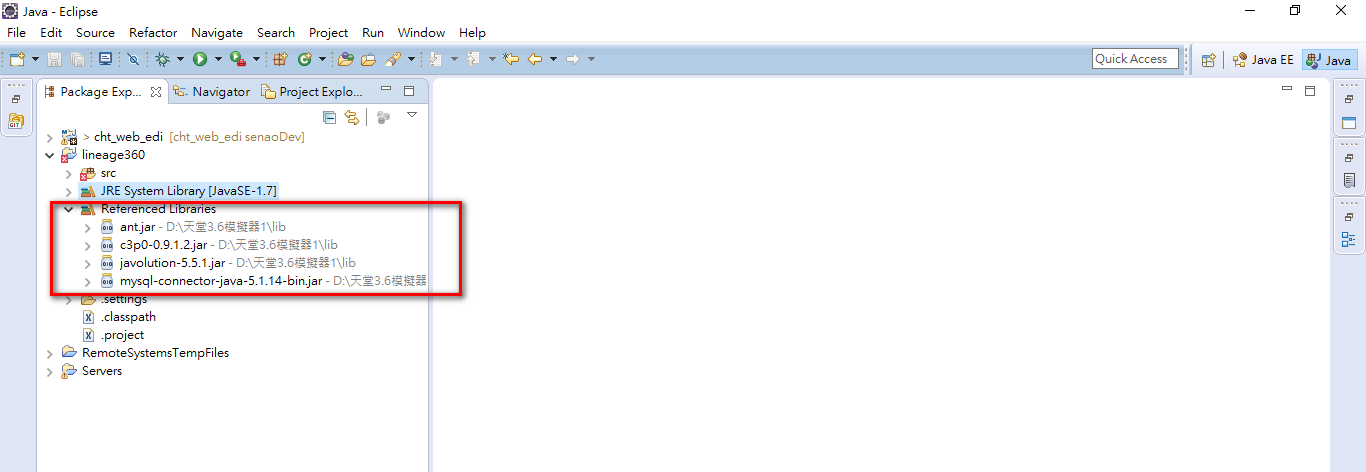Click the Debug bug icon

162,59
